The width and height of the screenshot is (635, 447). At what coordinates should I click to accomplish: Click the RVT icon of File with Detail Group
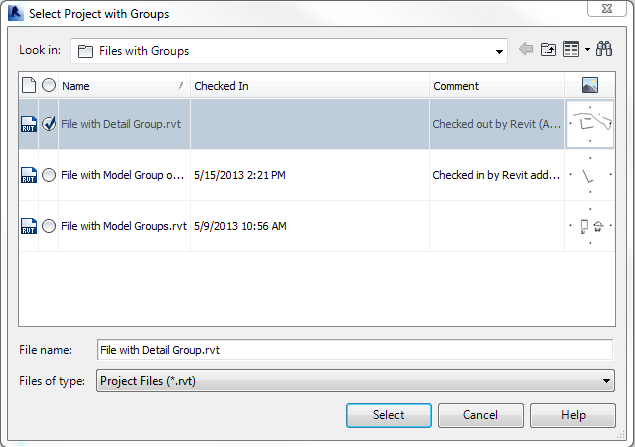pos(28,125)
